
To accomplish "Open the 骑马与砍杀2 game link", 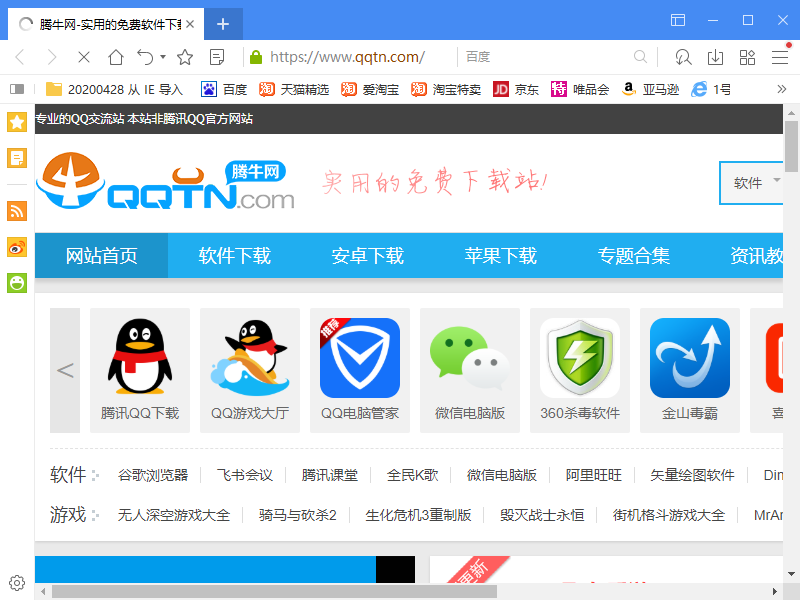I will pyautogui.click(x=297, y=515).
